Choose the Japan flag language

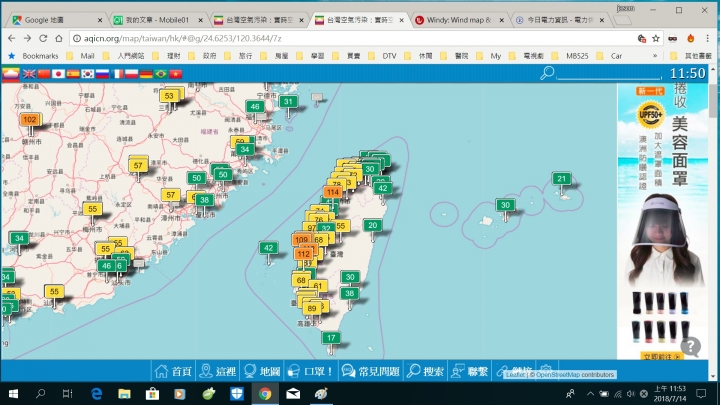[58, 74]
